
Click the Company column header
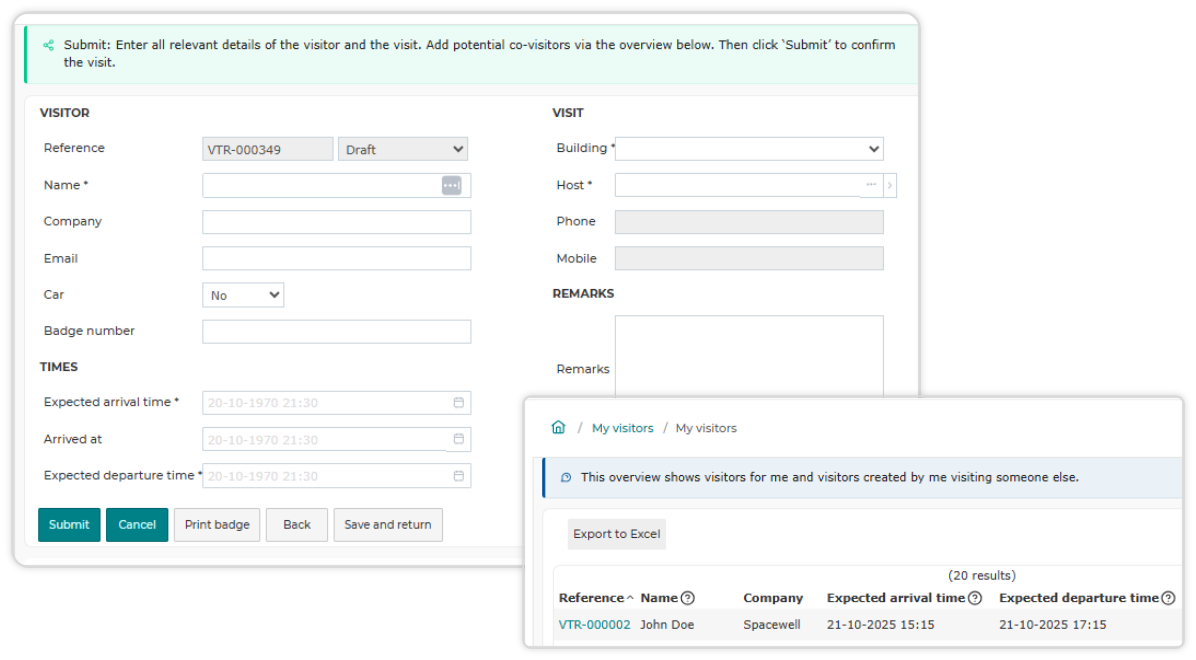[x=773, y=598]
